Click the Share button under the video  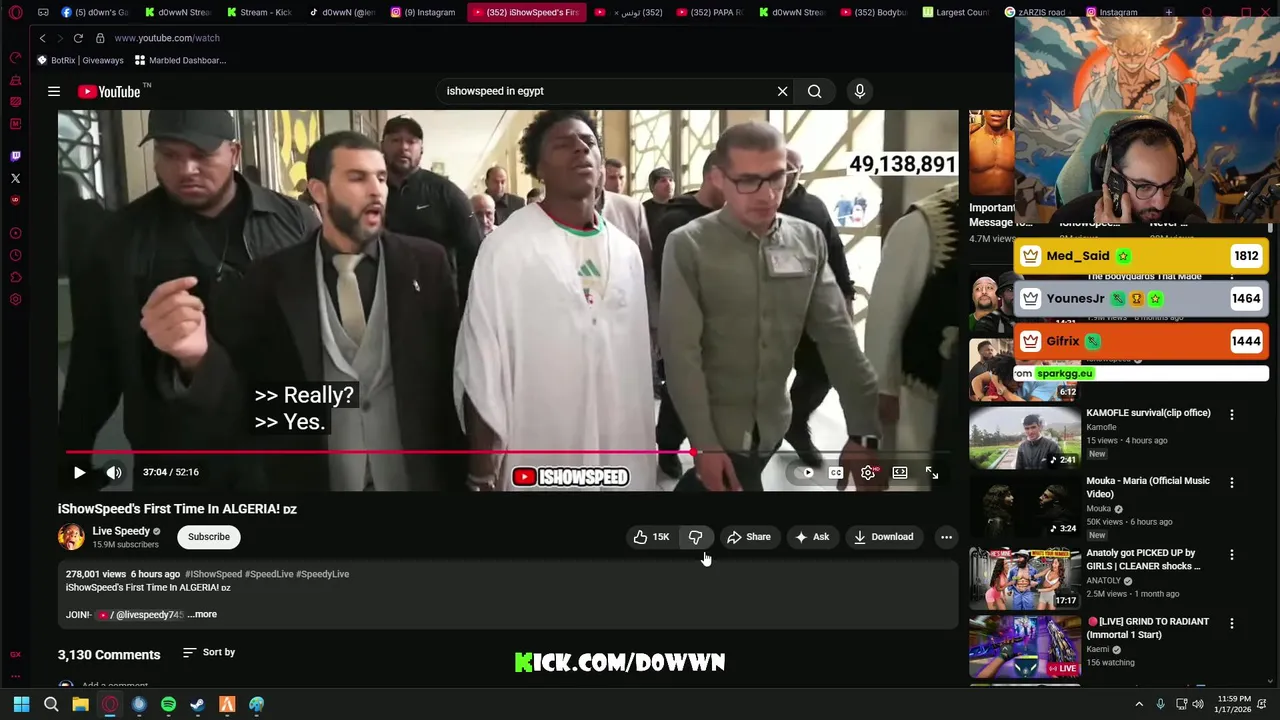point(749,537)
